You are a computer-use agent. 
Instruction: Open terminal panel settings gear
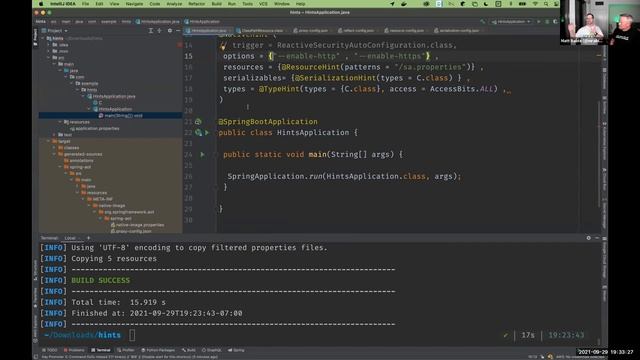tap(589, 238)
